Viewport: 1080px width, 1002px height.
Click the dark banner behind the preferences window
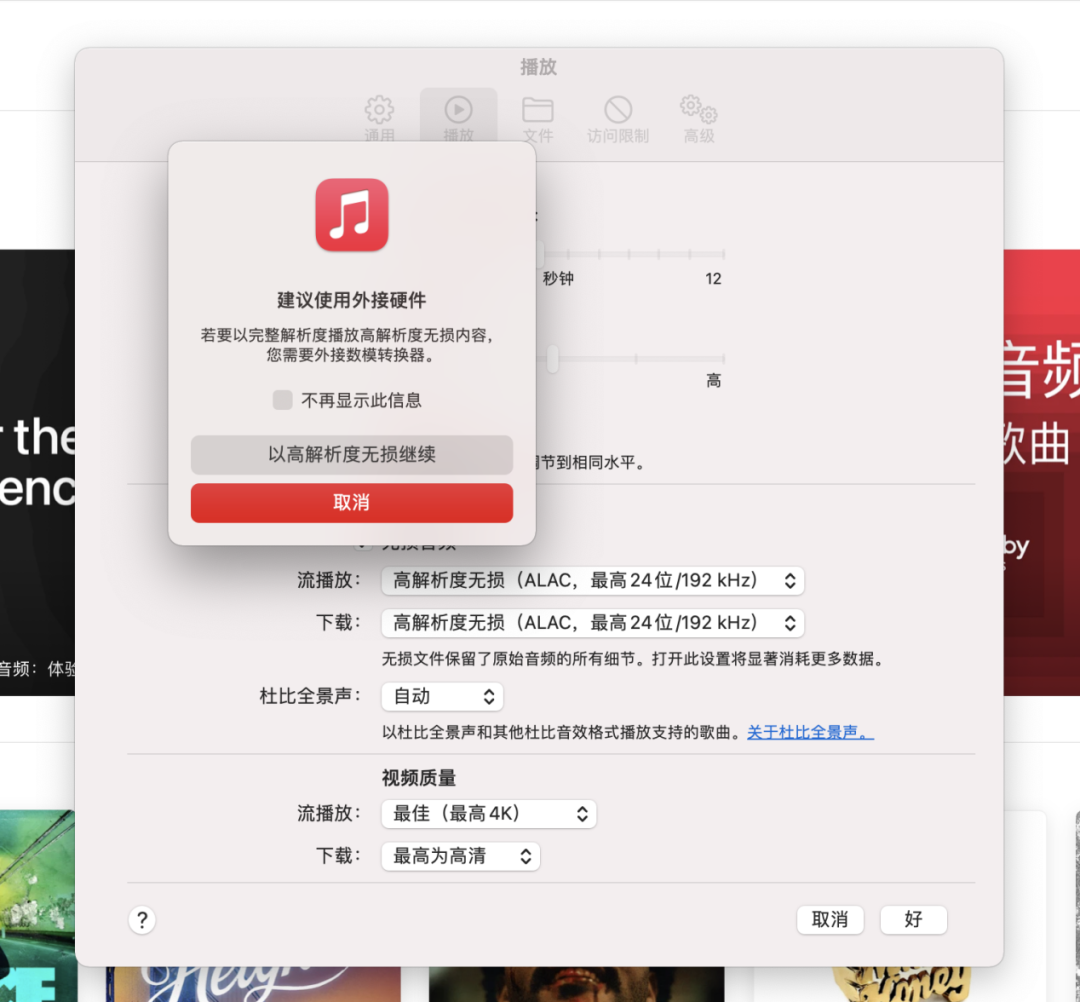[37, 472]
